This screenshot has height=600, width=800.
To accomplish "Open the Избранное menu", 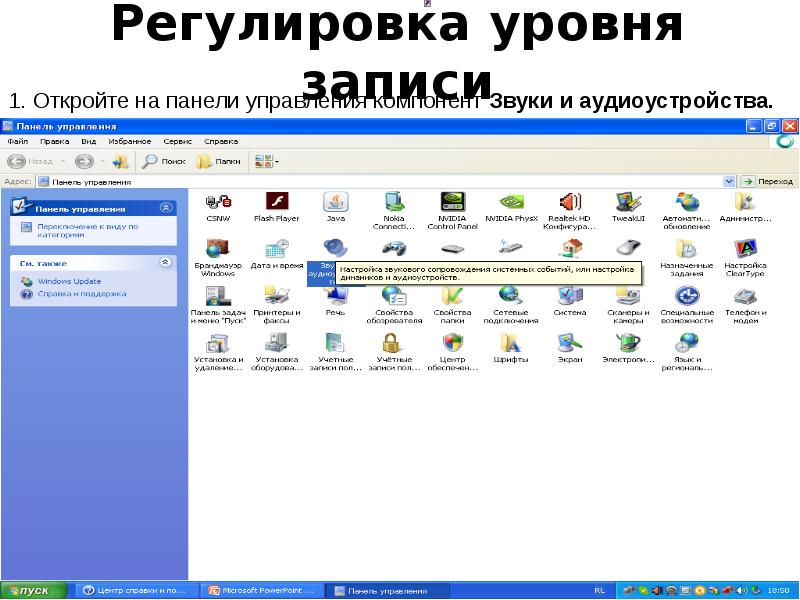I will 130,141.
